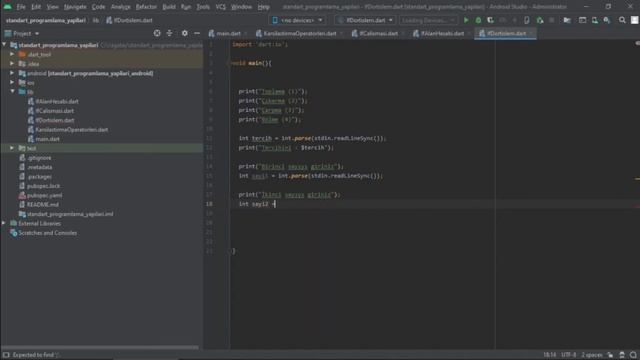Collapse the lib folder

tap(12, 91)
